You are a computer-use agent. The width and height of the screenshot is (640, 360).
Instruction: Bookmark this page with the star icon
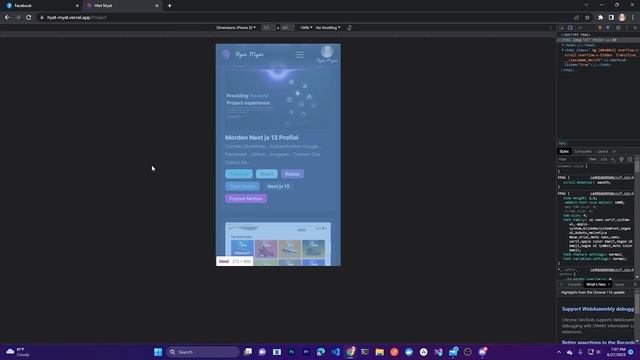(x=587, y=18)
